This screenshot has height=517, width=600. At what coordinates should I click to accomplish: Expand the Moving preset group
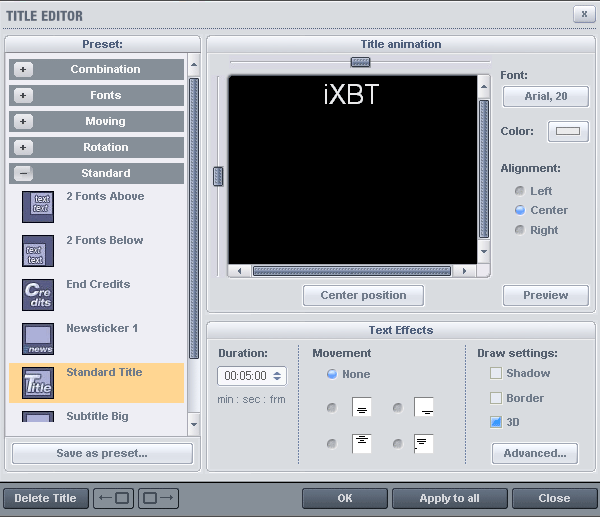[x=23, y=121]
